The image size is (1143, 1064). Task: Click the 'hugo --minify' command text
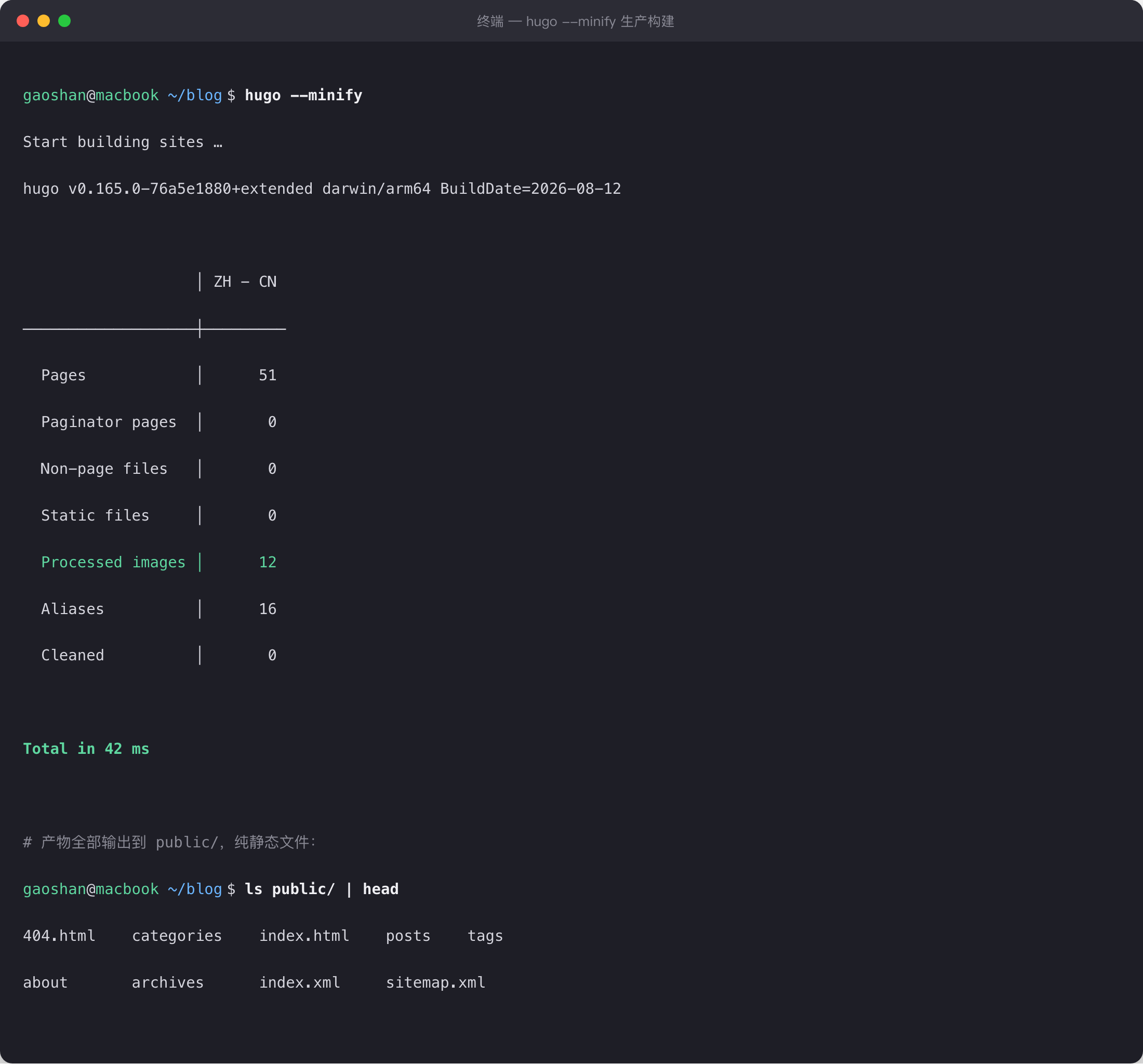coord(303,96)
